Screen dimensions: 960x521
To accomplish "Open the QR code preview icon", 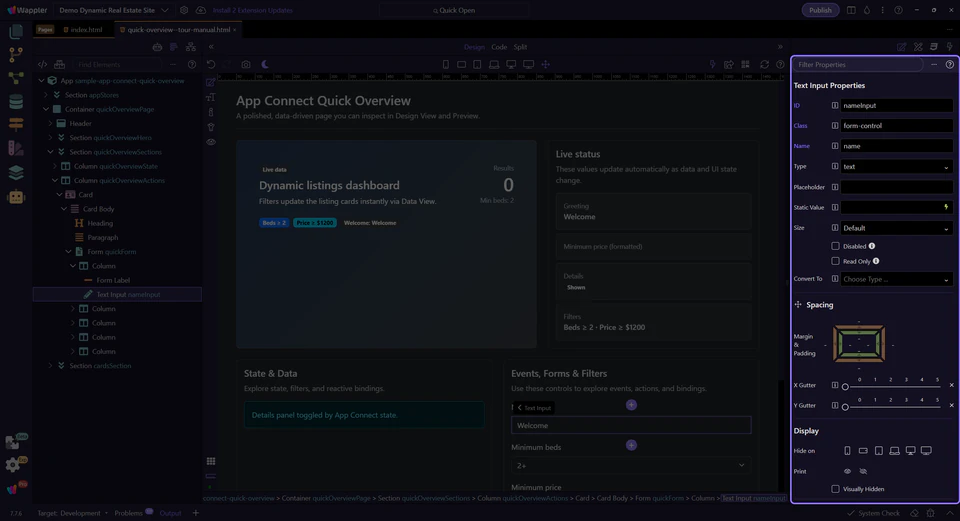I will (x=745, y=64).
